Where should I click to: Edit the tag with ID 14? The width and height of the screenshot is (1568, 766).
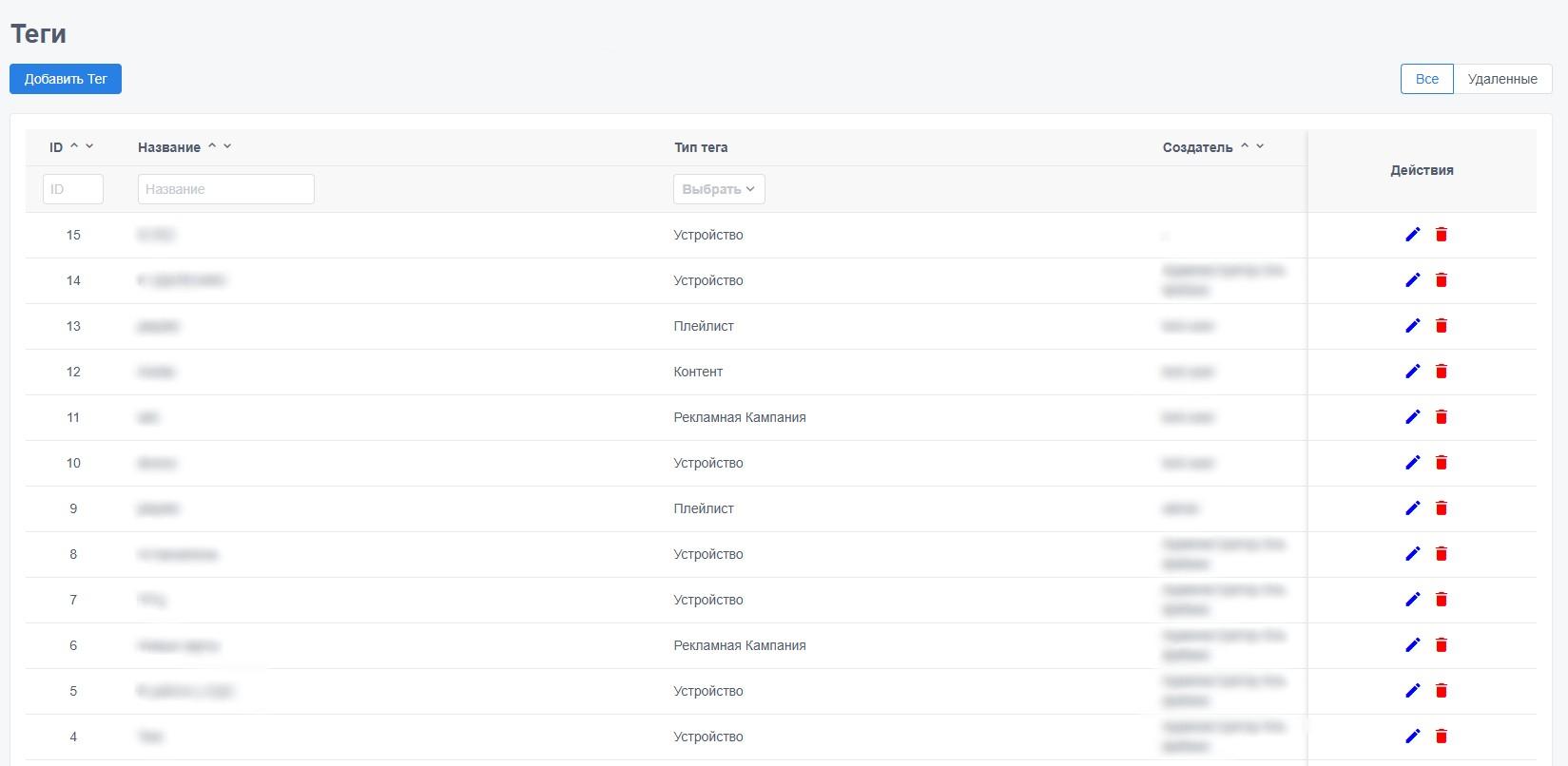tap(1413, 280)
